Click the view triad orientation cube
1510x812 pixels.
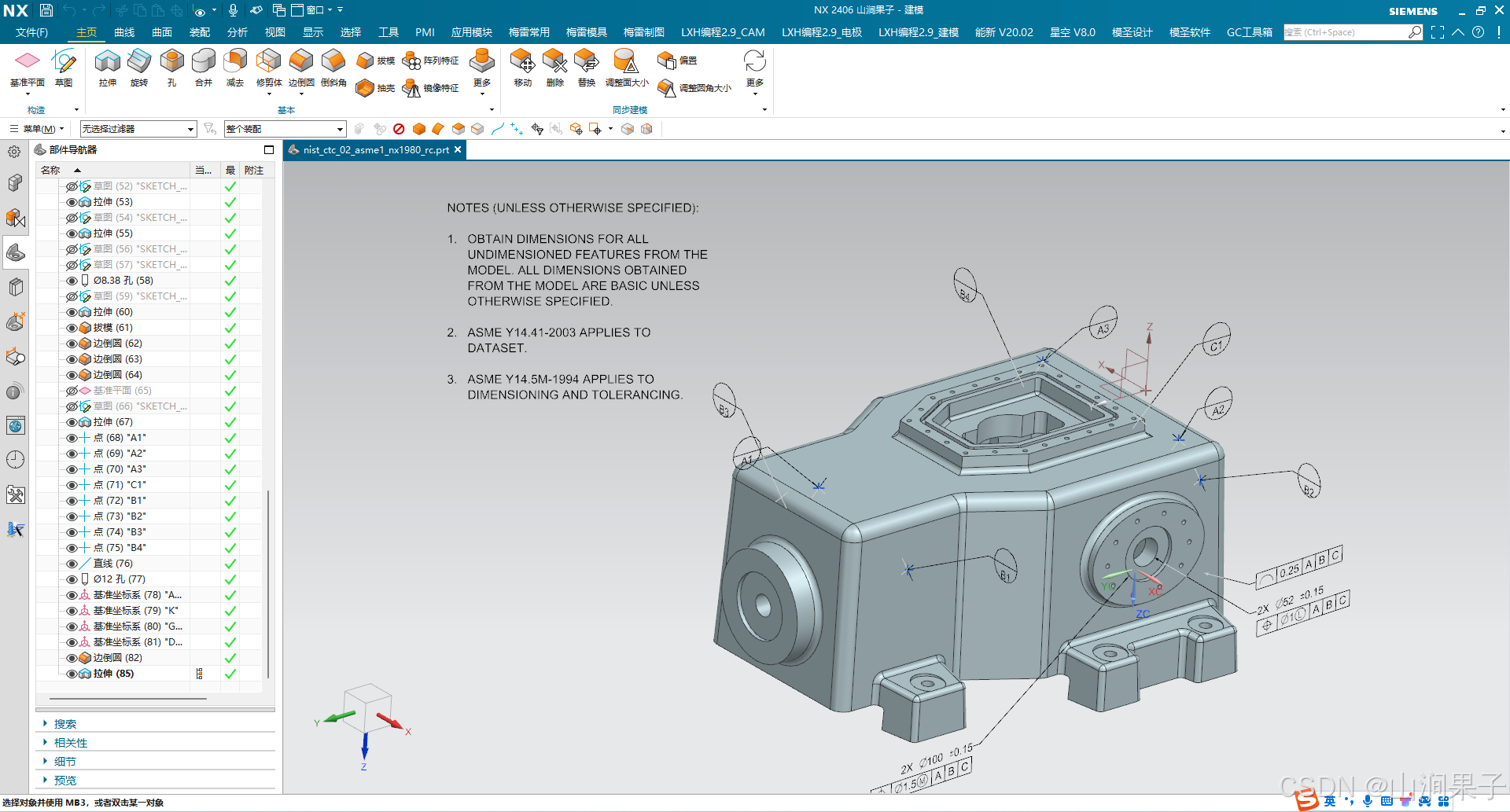(367, 708)
